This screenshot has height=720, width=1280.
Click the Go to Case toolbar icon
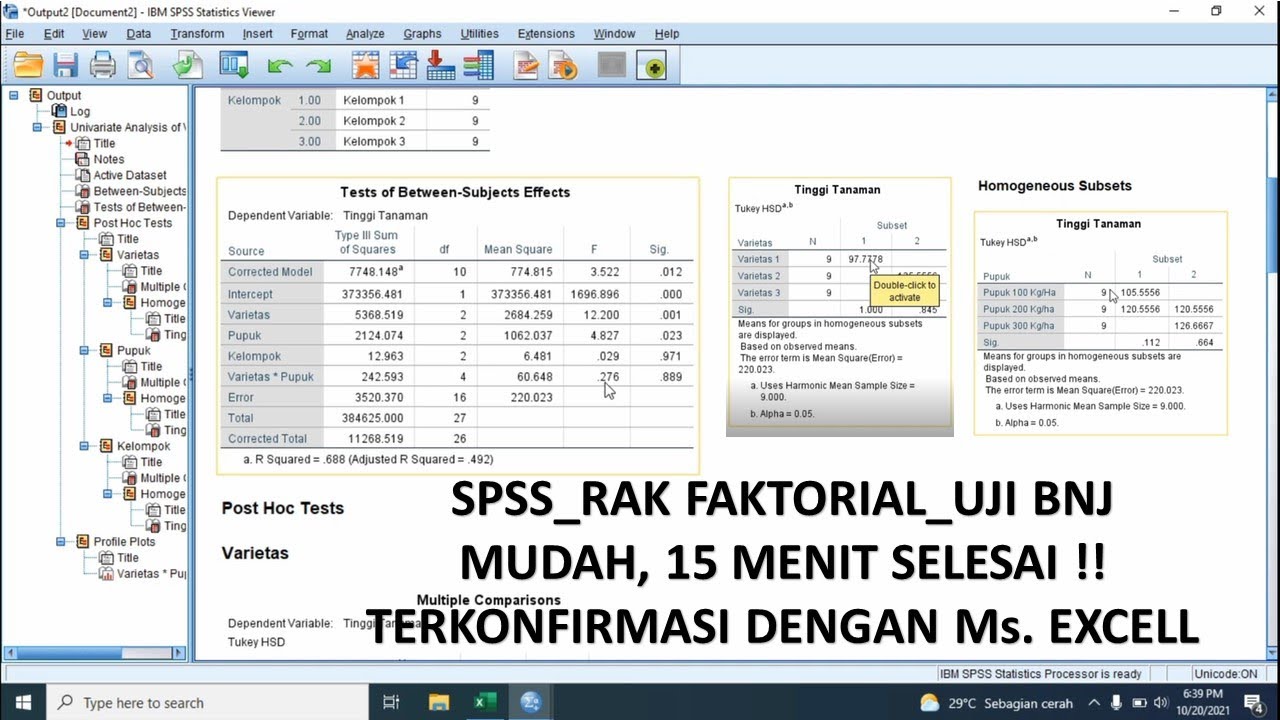[x=403, y=66]
